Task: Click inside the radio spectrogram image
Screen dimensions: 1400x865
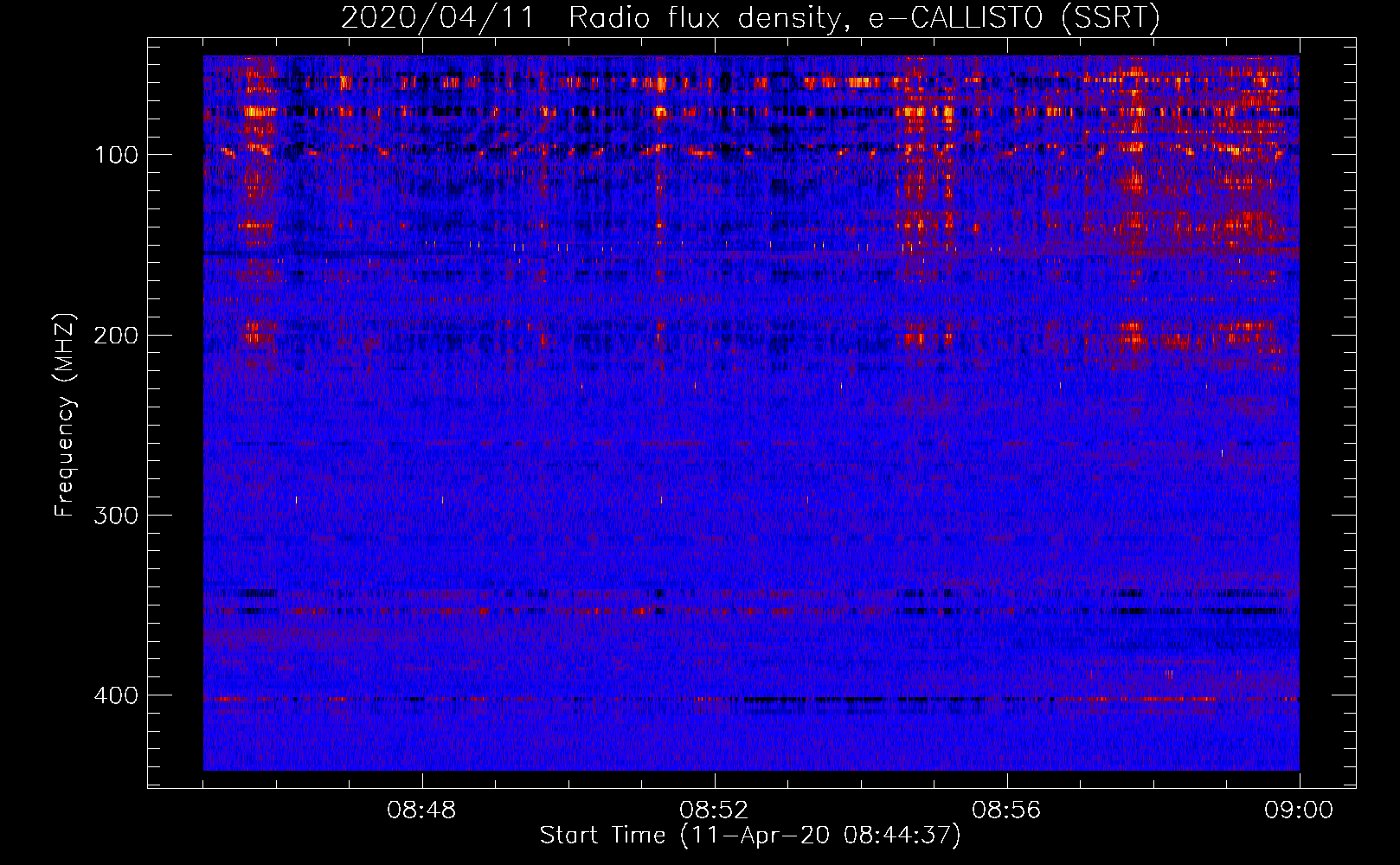Action: pyautogui.click(x=751, y=413)
